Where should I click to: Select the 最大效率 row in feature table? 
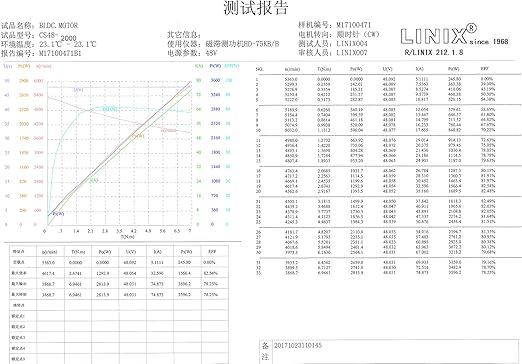pyautogui.click(x=119, y=273)
